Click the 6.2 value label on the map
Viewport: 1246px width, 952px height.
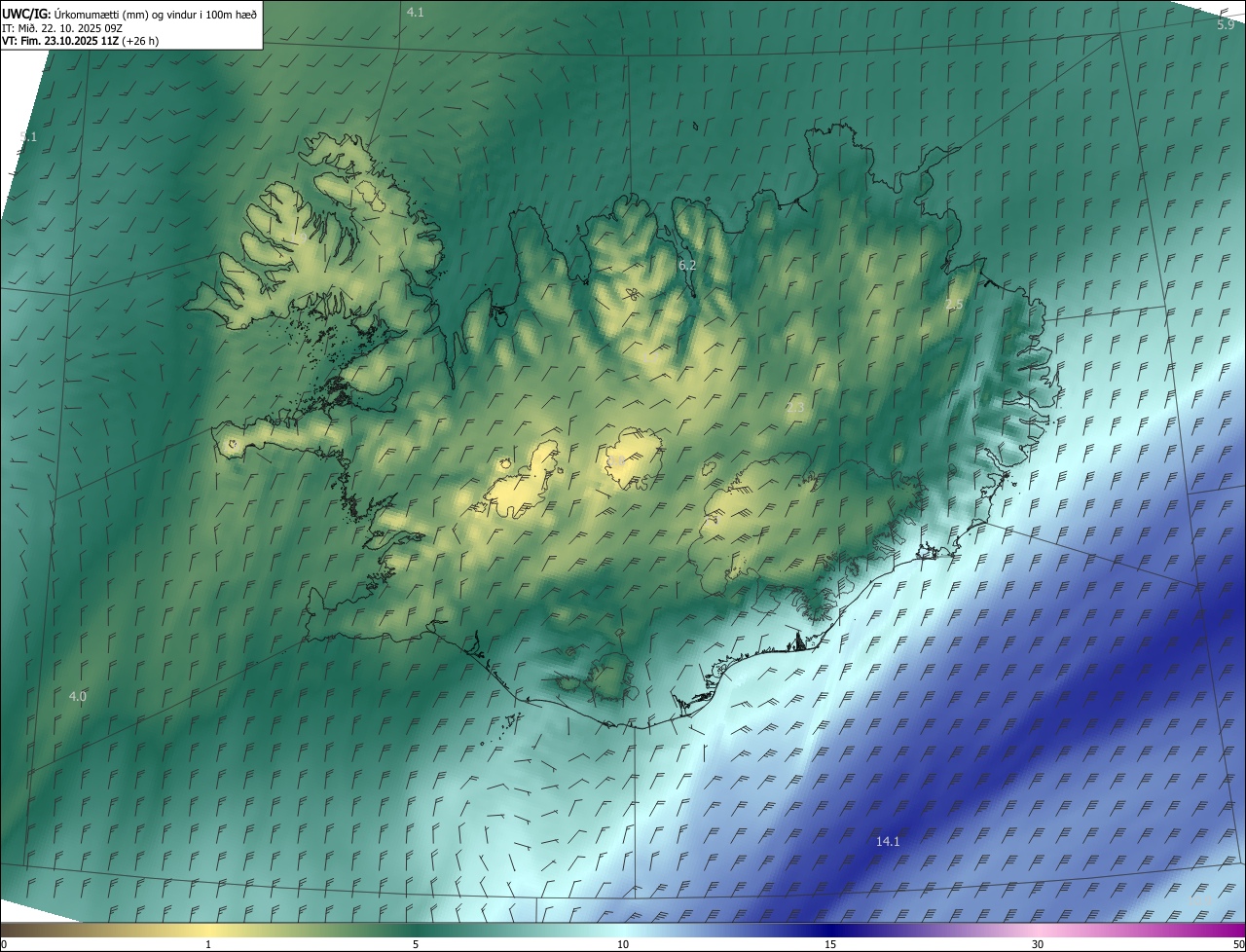tap(687, 265)
